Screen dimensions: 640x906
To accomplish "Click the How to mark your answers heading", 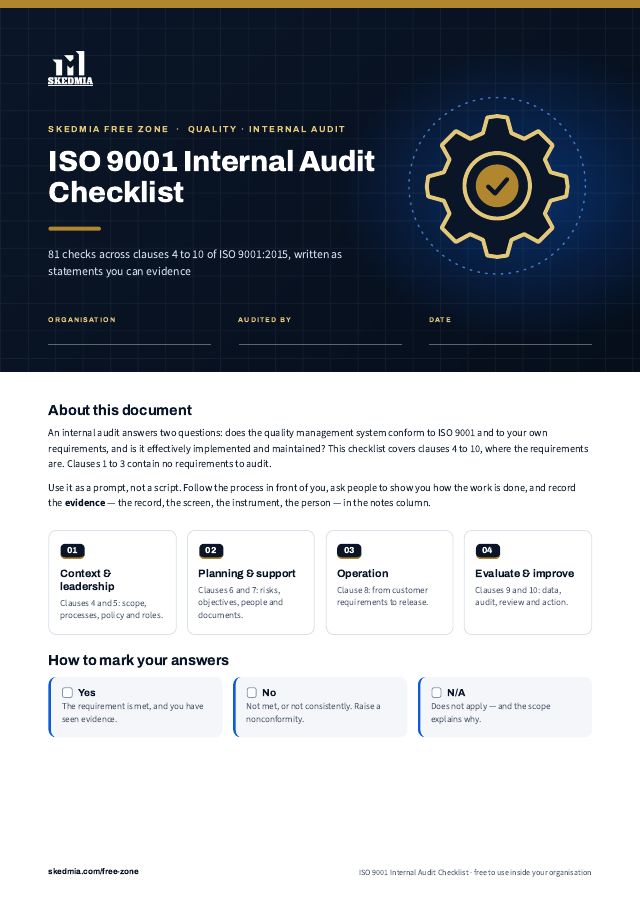I will (x=138, y=660).
